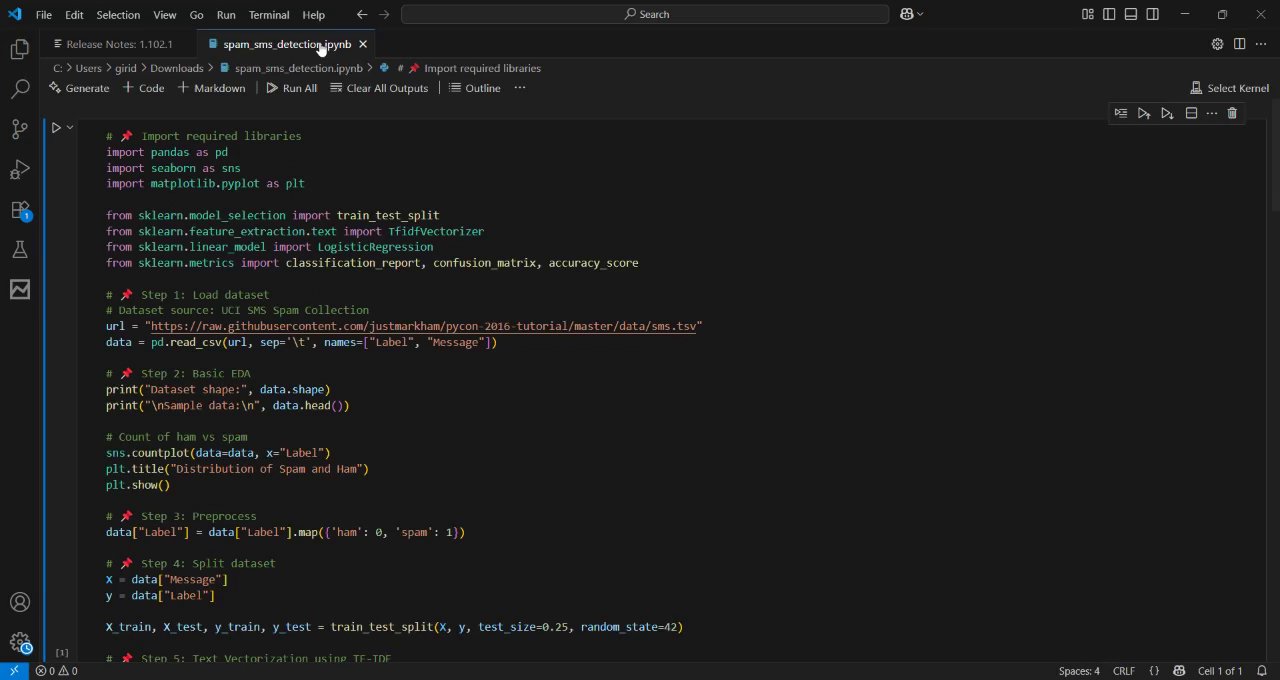Open the View menu
Screen dimensions: 1280x680
[x=165, y=15]
